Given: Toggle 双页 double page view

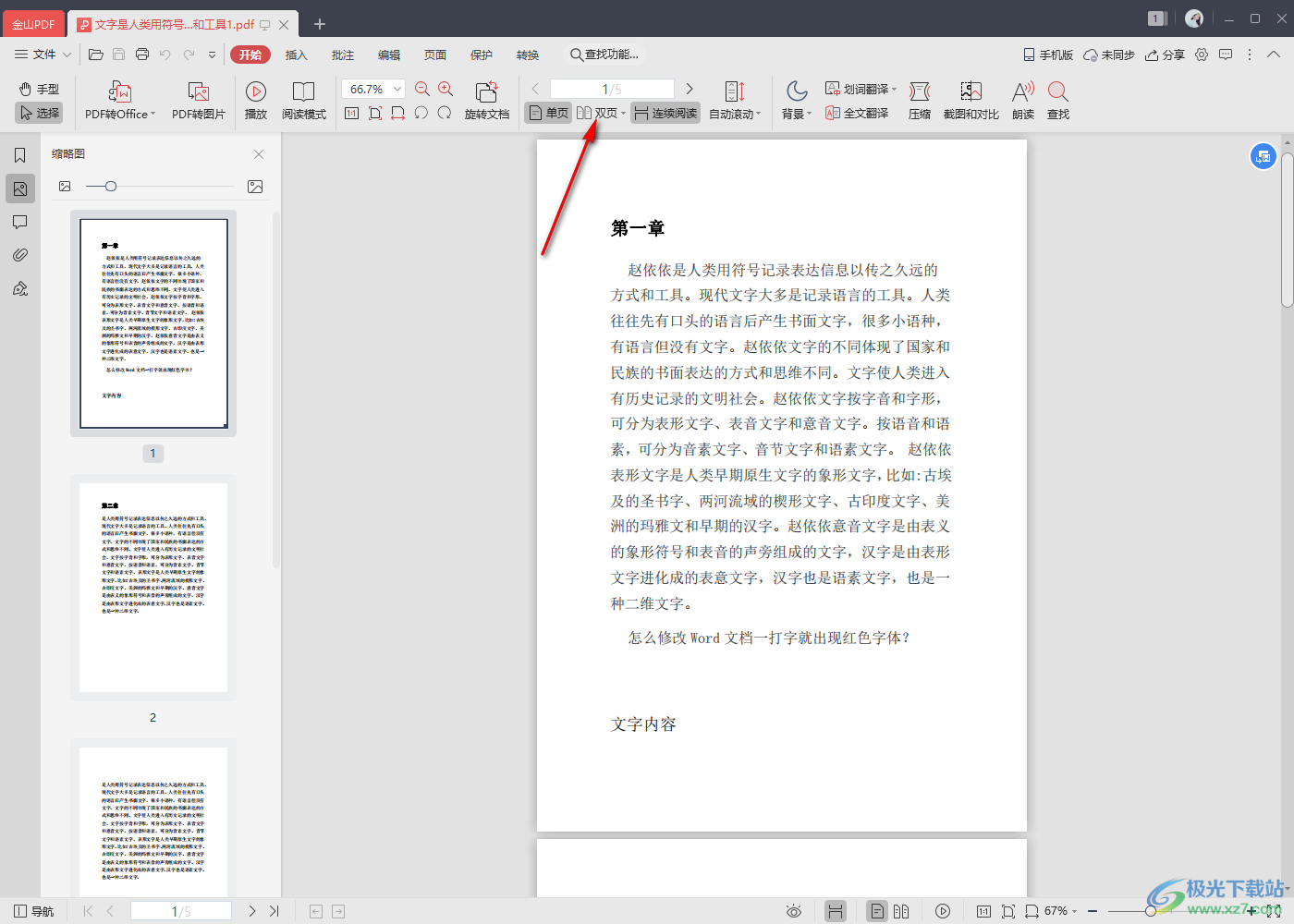Looking at the screenshot, I should tap(597, 113).
